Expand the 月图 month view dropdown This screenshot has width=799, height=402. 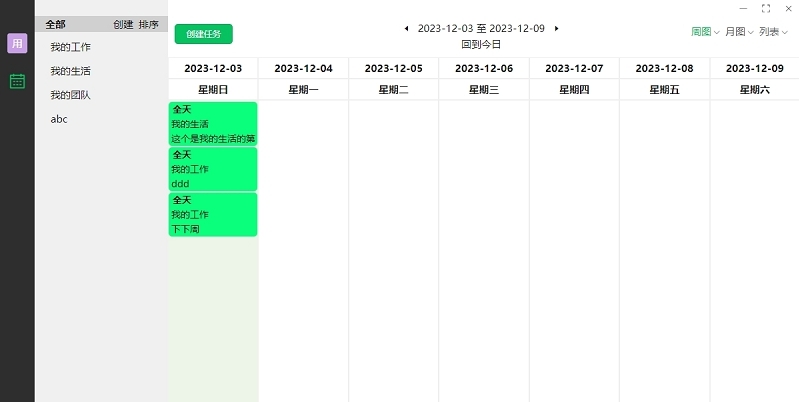(739, 32)
